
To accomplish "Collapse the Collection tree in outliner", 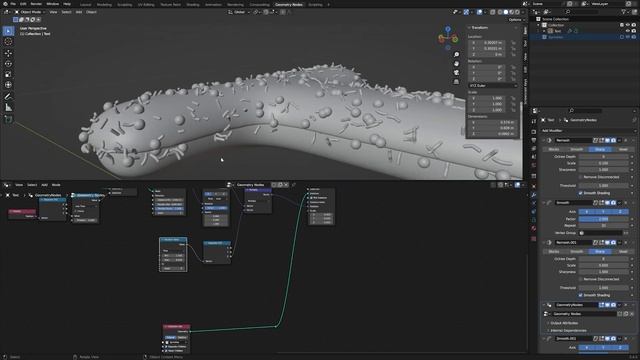I will pyautogui.click(x=539, y=25).
